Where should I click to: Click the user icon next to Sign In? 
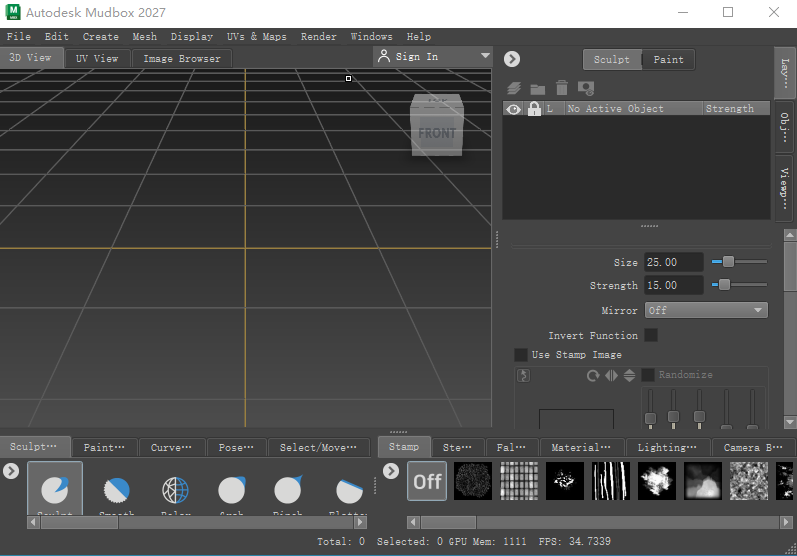tap(384, 56)
